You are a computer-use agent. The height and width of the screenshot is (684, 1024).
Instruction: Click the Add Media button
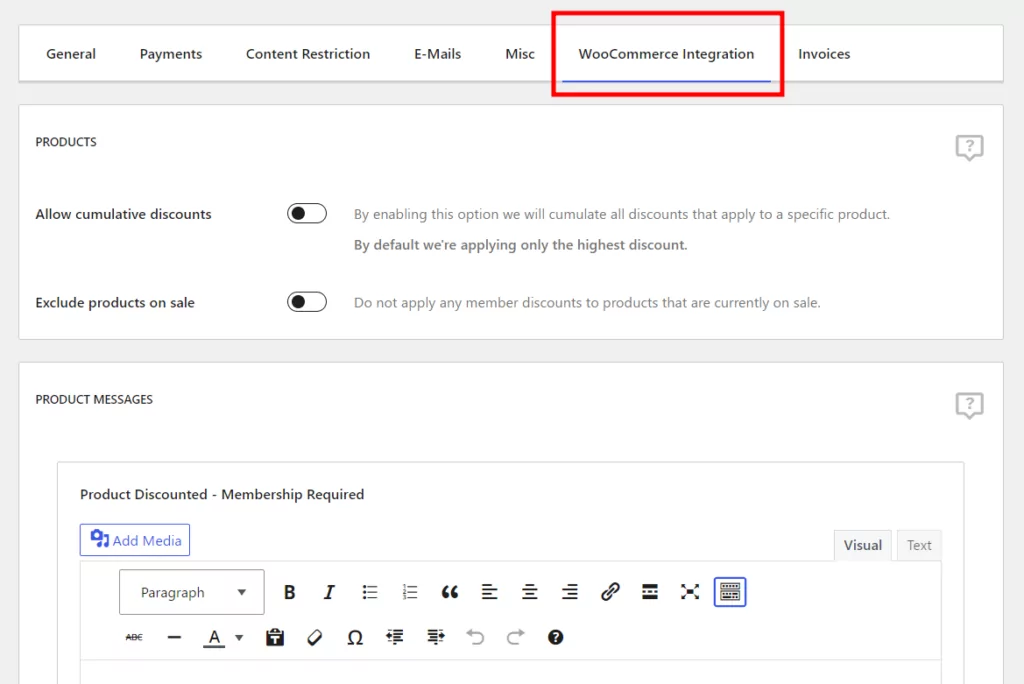tap(135, 540)
